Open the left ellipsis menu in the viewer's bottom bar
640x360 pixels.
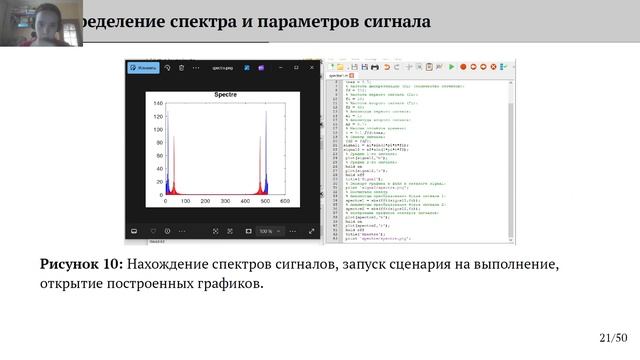tap(182, 231)
